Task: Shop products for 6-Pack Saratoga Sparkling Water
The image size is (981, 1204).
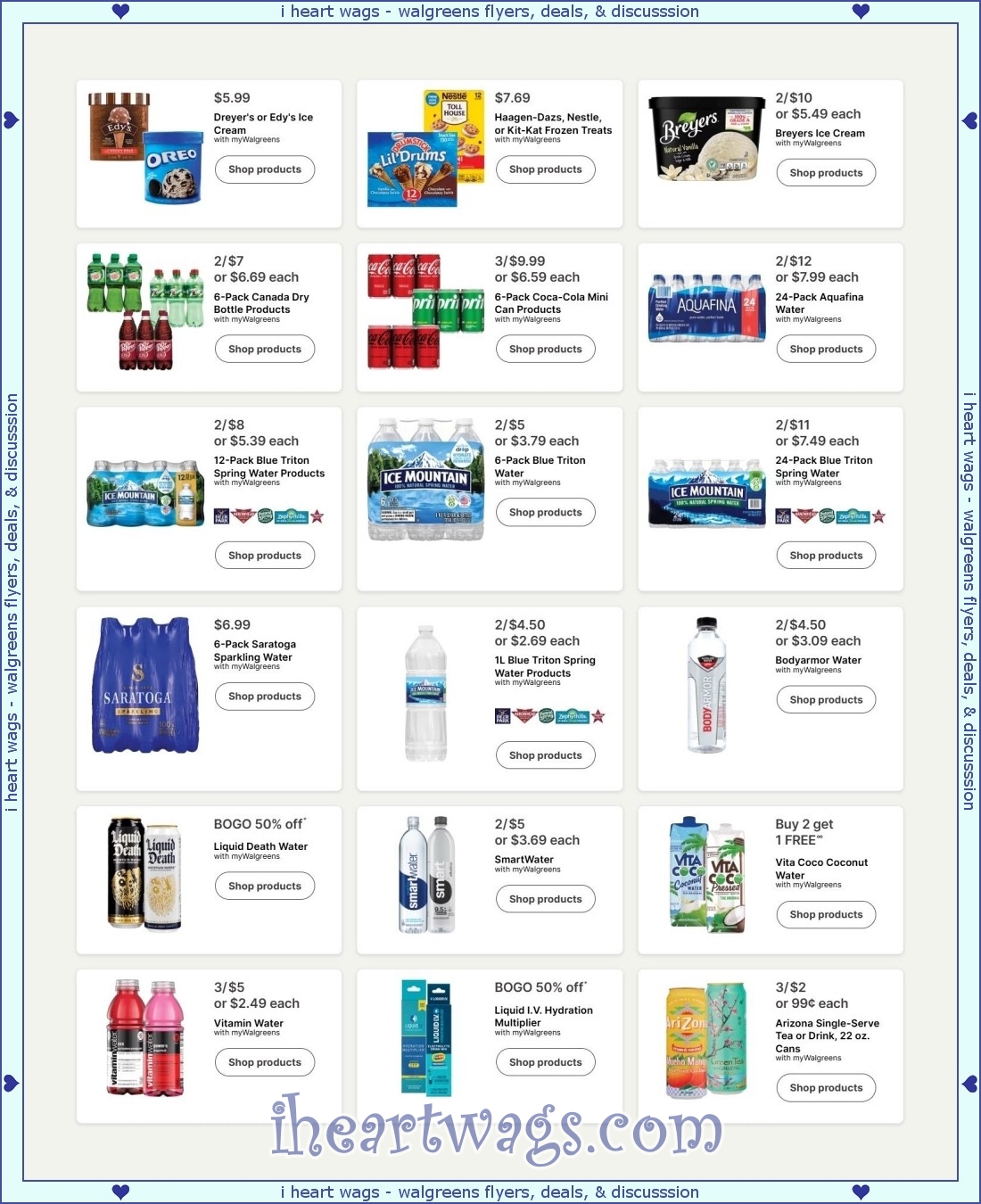Action: click(265, 697)
